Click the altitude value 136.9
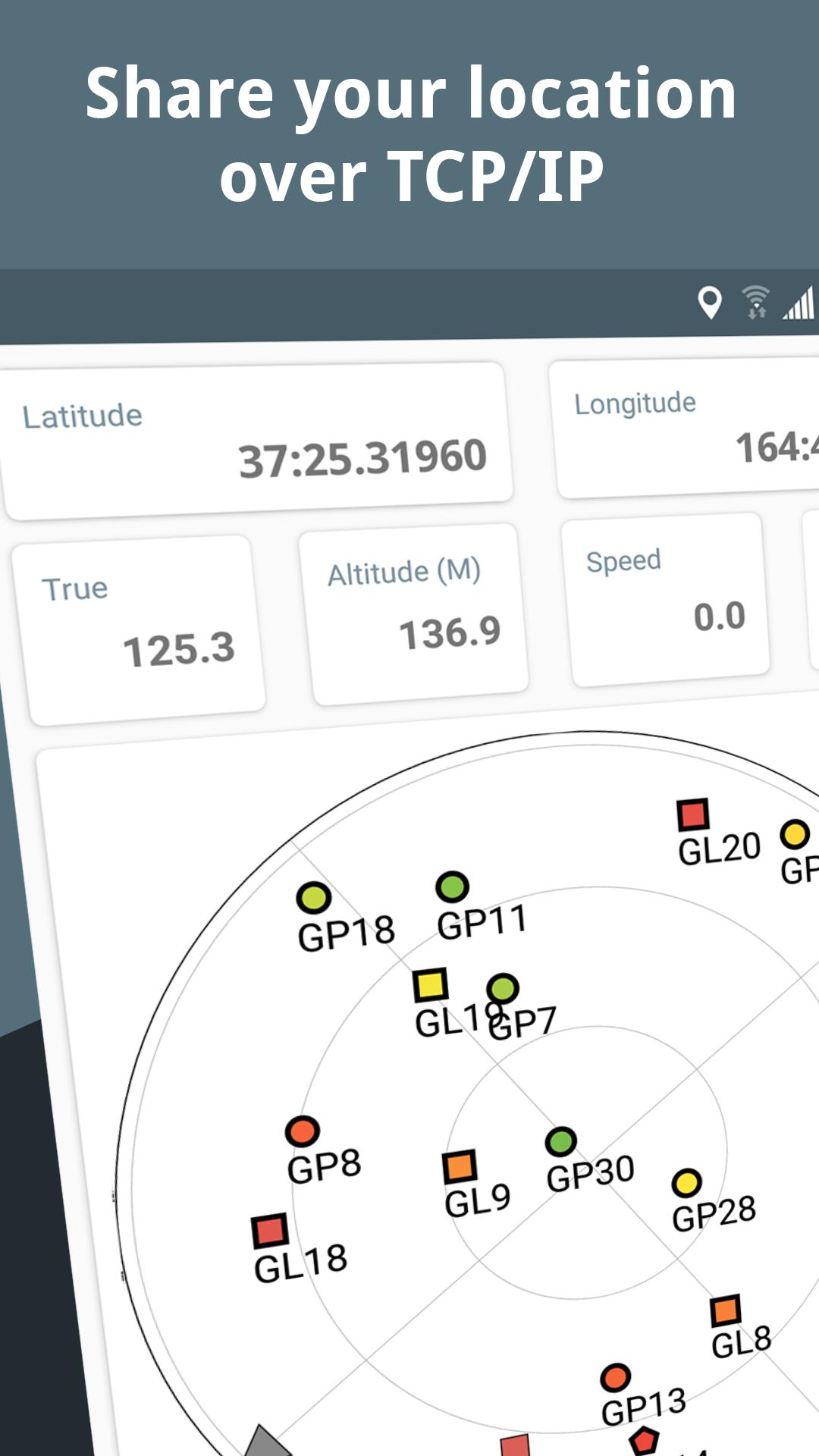This screenshot has height=1456, width=819. point(450,633)
